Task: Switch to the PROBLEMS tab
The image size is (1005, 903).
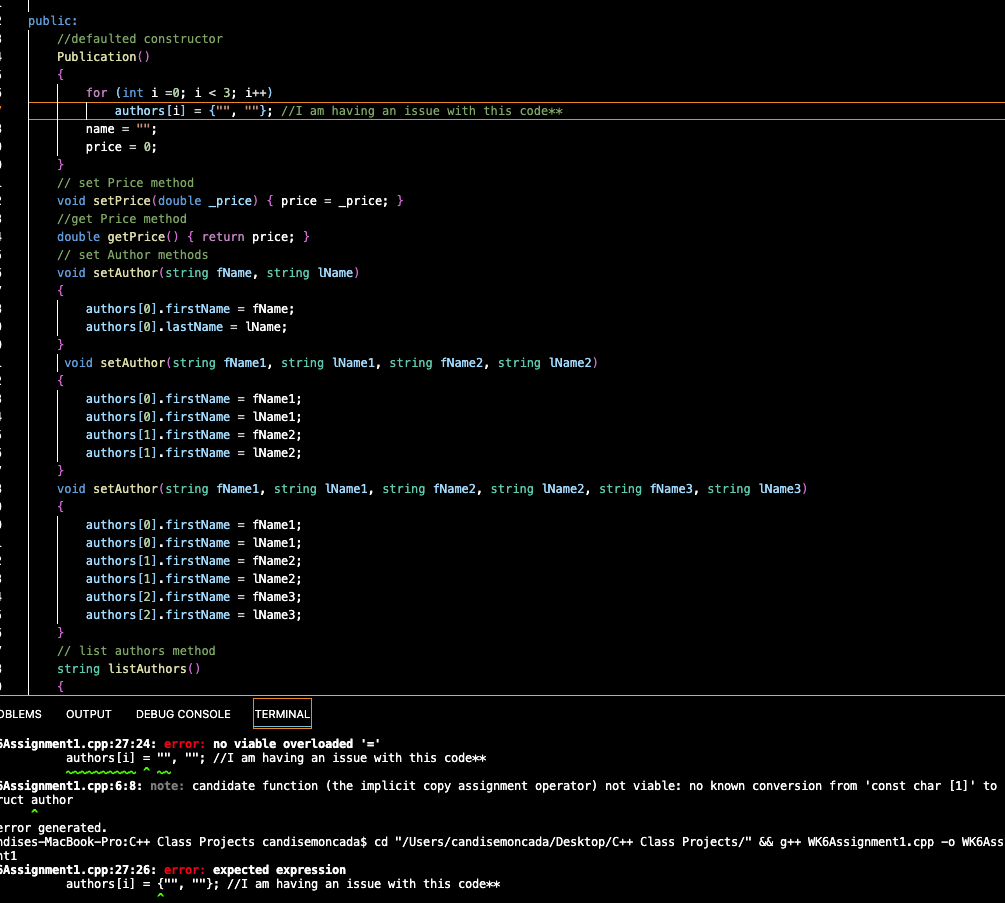Action: pos(22,714)
